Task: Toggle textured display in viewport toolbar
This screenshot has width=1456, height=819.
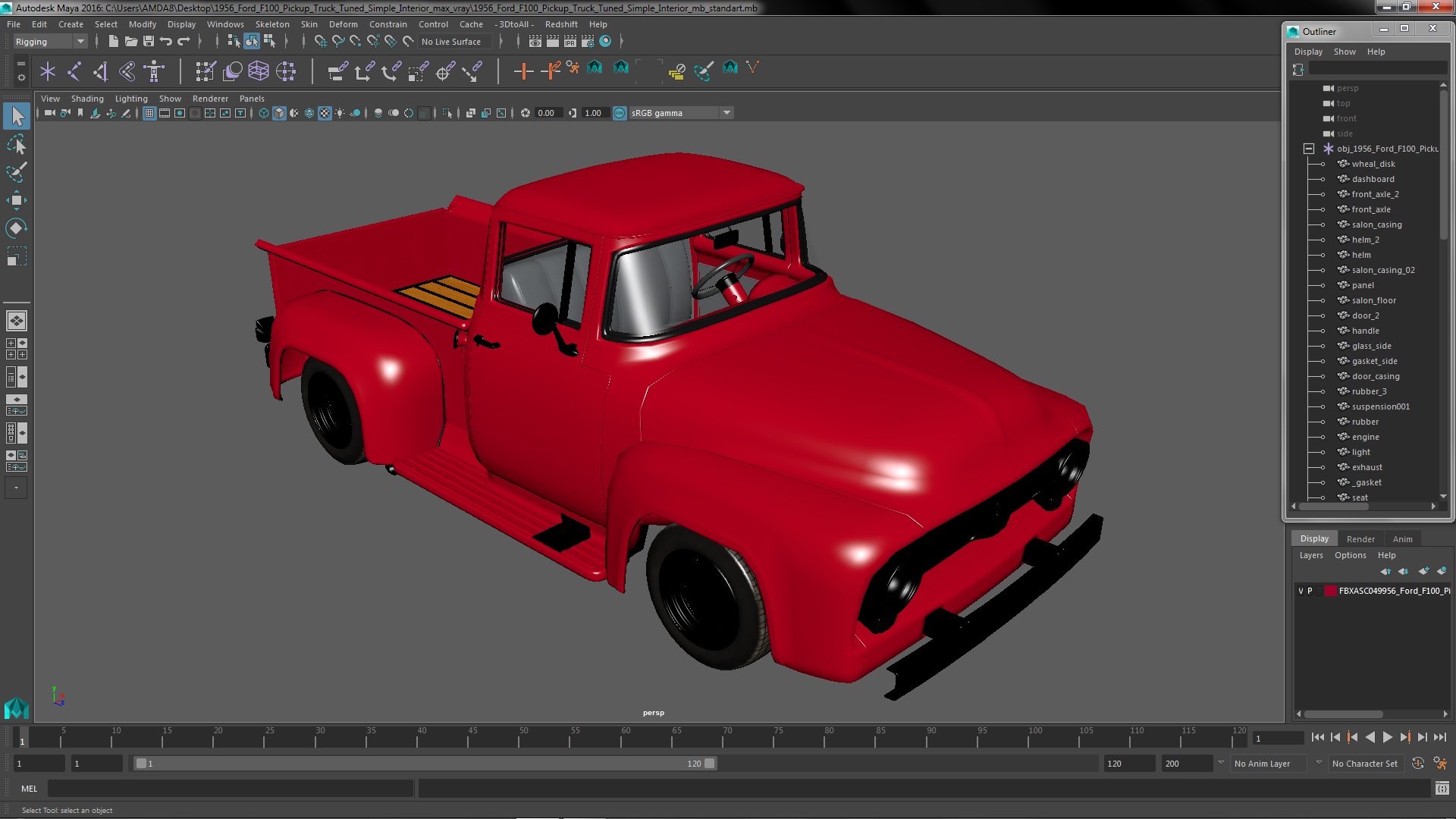Action: click(x=325, y=113)
